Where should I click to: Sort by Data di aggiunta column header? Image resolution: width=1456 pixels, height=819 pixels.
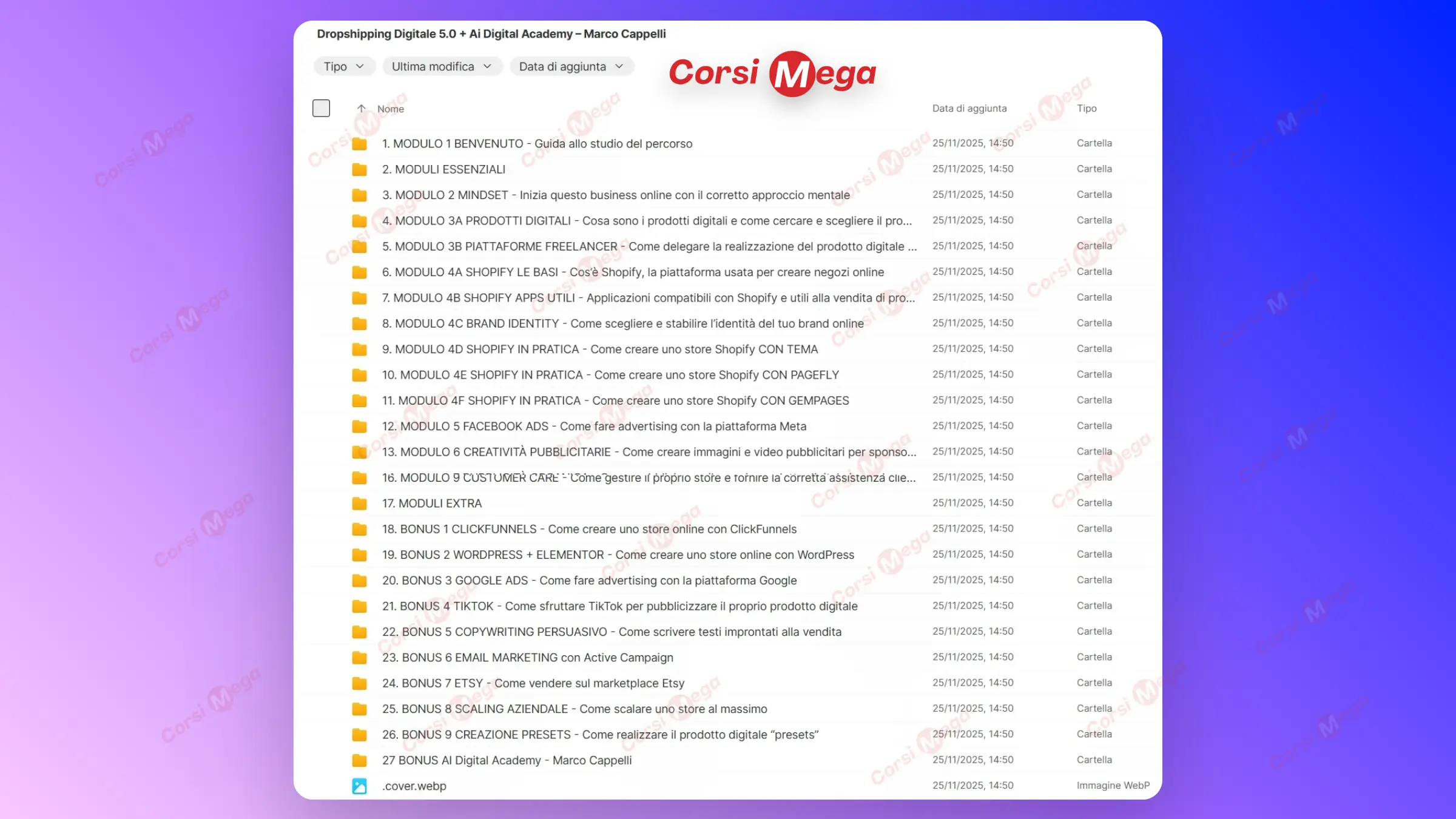click(969, 109)
